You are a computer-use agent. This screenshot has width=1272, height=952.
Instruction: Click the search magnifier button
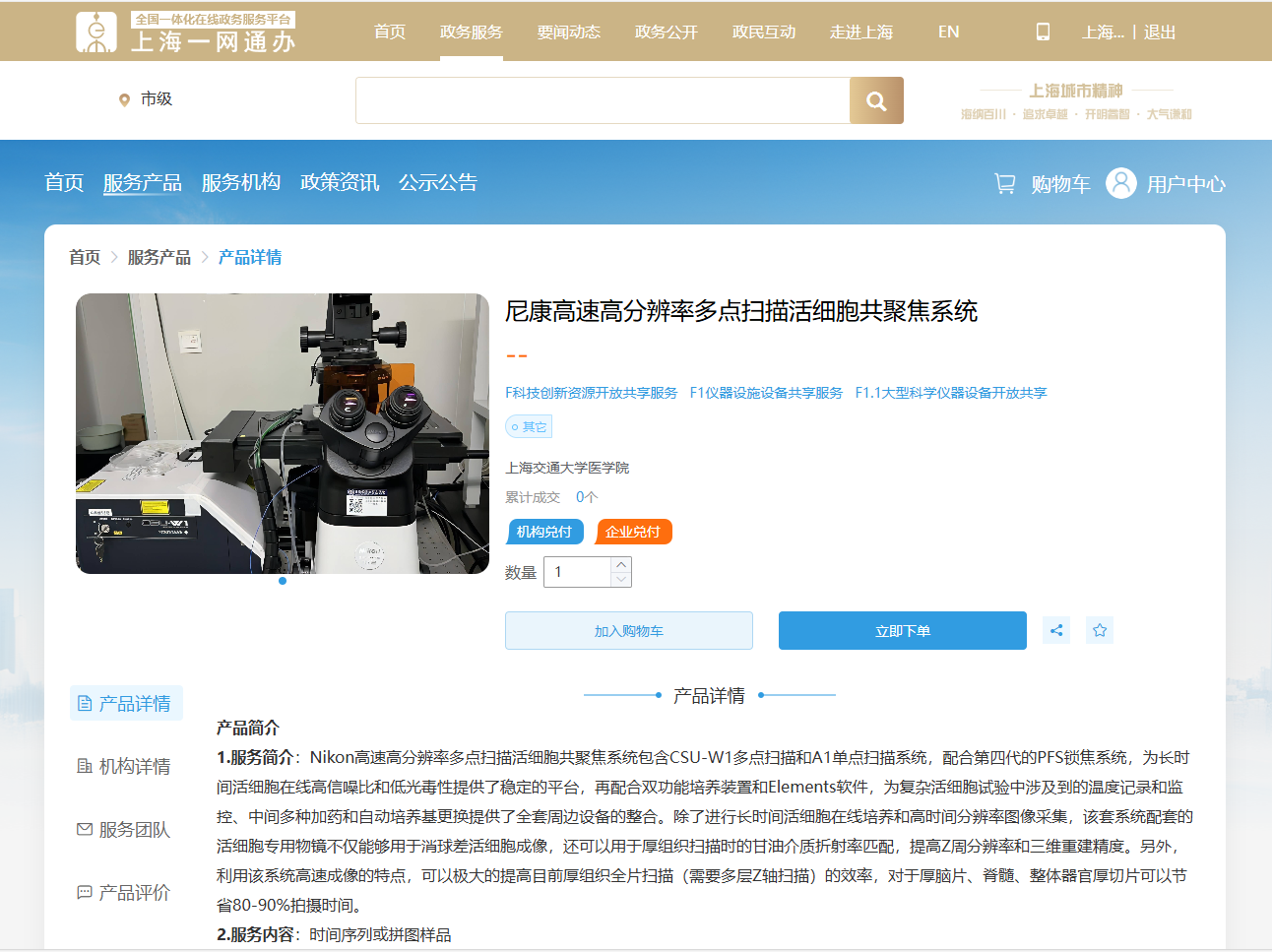pyautogui.click(x=876, y=100)
